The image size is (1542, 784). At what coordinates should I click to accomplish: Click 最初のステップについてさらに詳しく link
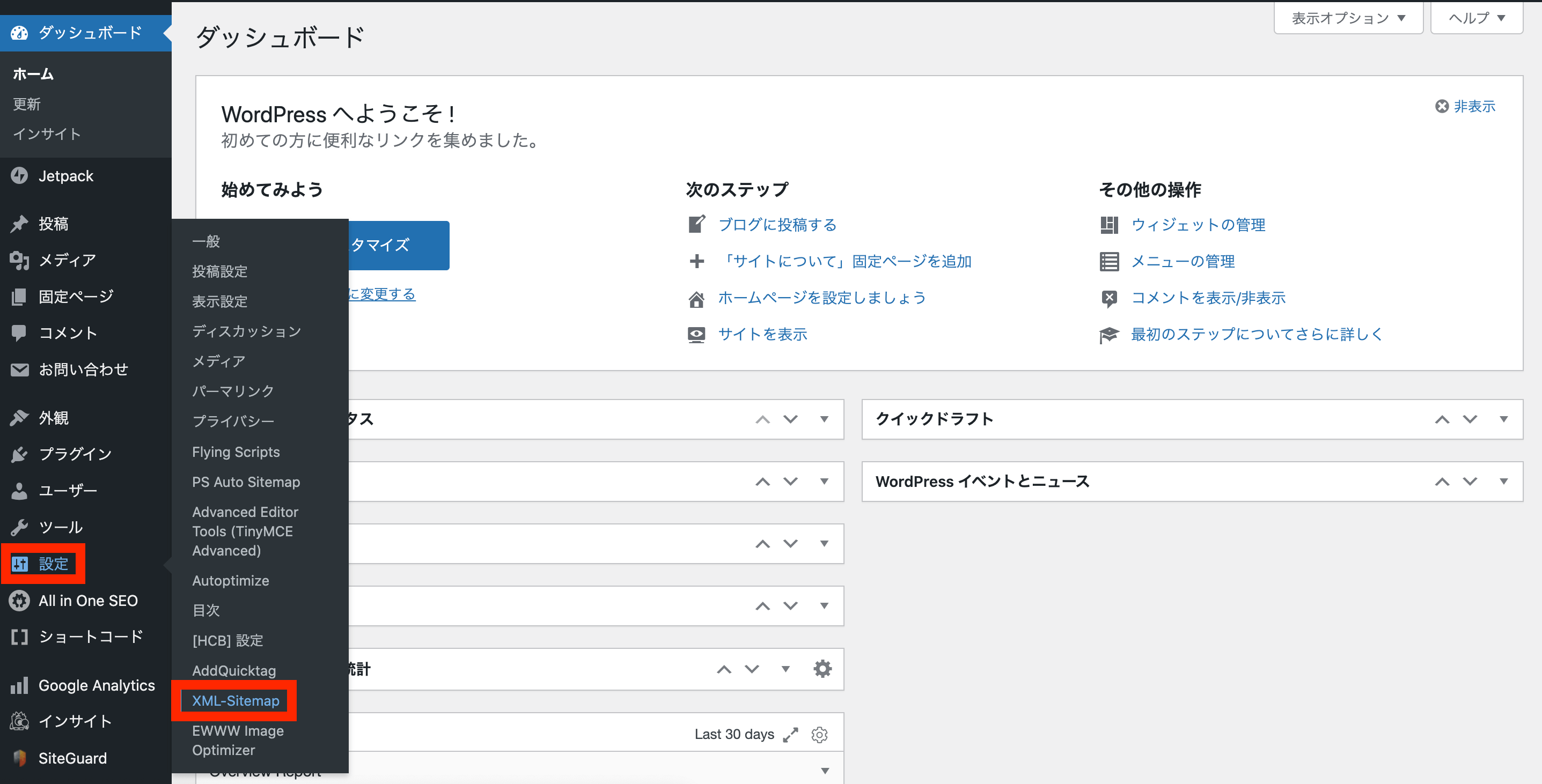click(x=1257, y=334)
